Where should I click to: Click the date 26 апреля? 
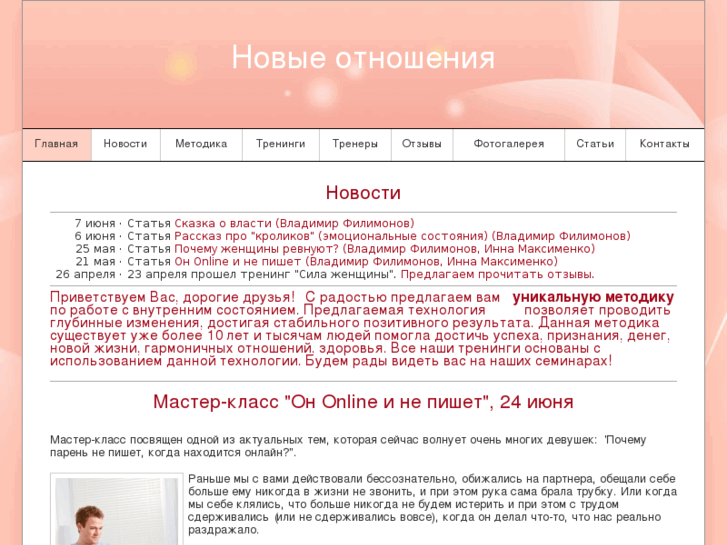coord(85,275)
